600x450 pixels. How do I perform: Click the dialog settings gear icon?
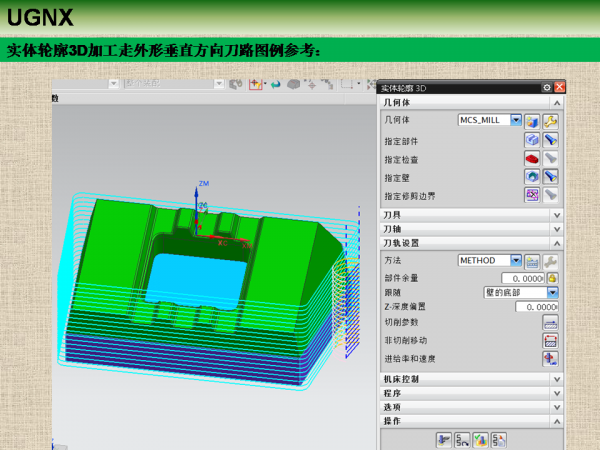click(547, 88)
